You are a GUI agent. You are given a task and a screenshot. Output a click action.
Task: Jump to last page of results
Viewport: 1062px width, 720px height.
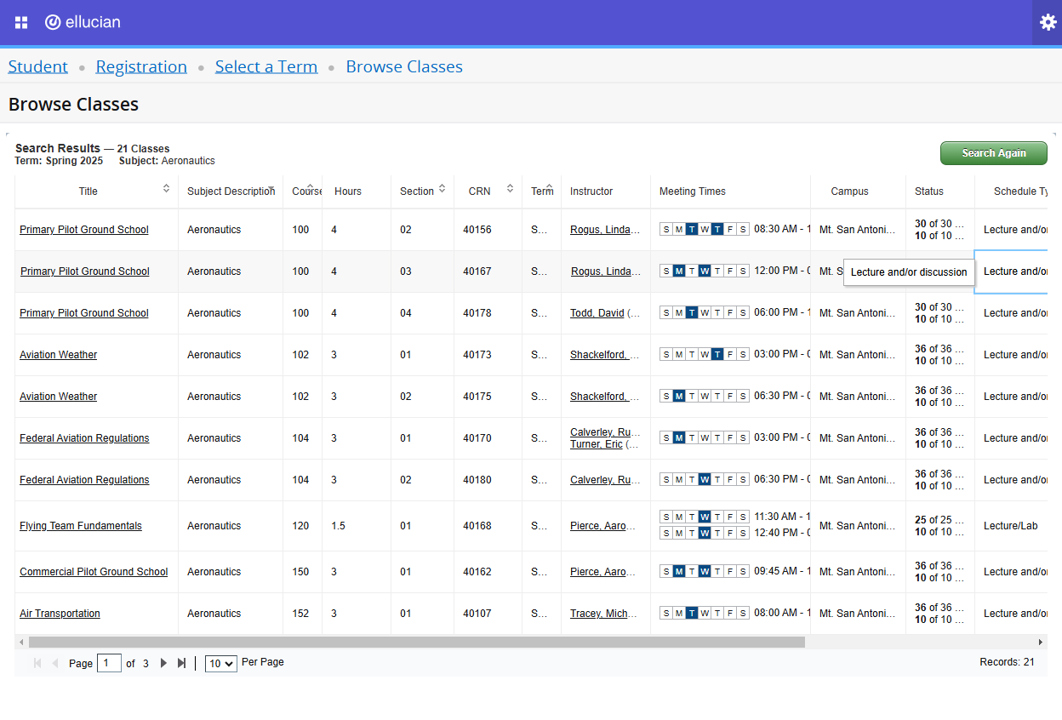coord(181,663)
